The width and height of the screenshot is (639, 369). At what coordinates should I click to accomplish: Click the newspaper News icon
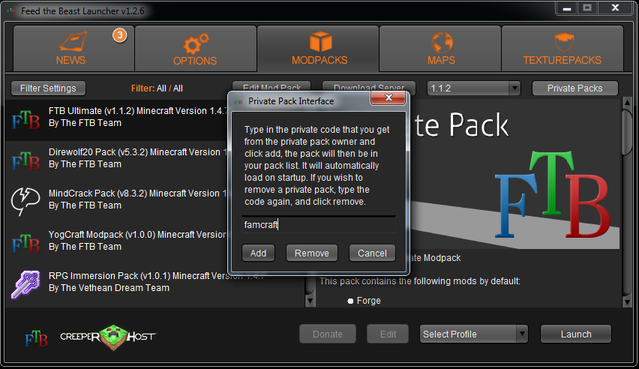coord(73,42)
